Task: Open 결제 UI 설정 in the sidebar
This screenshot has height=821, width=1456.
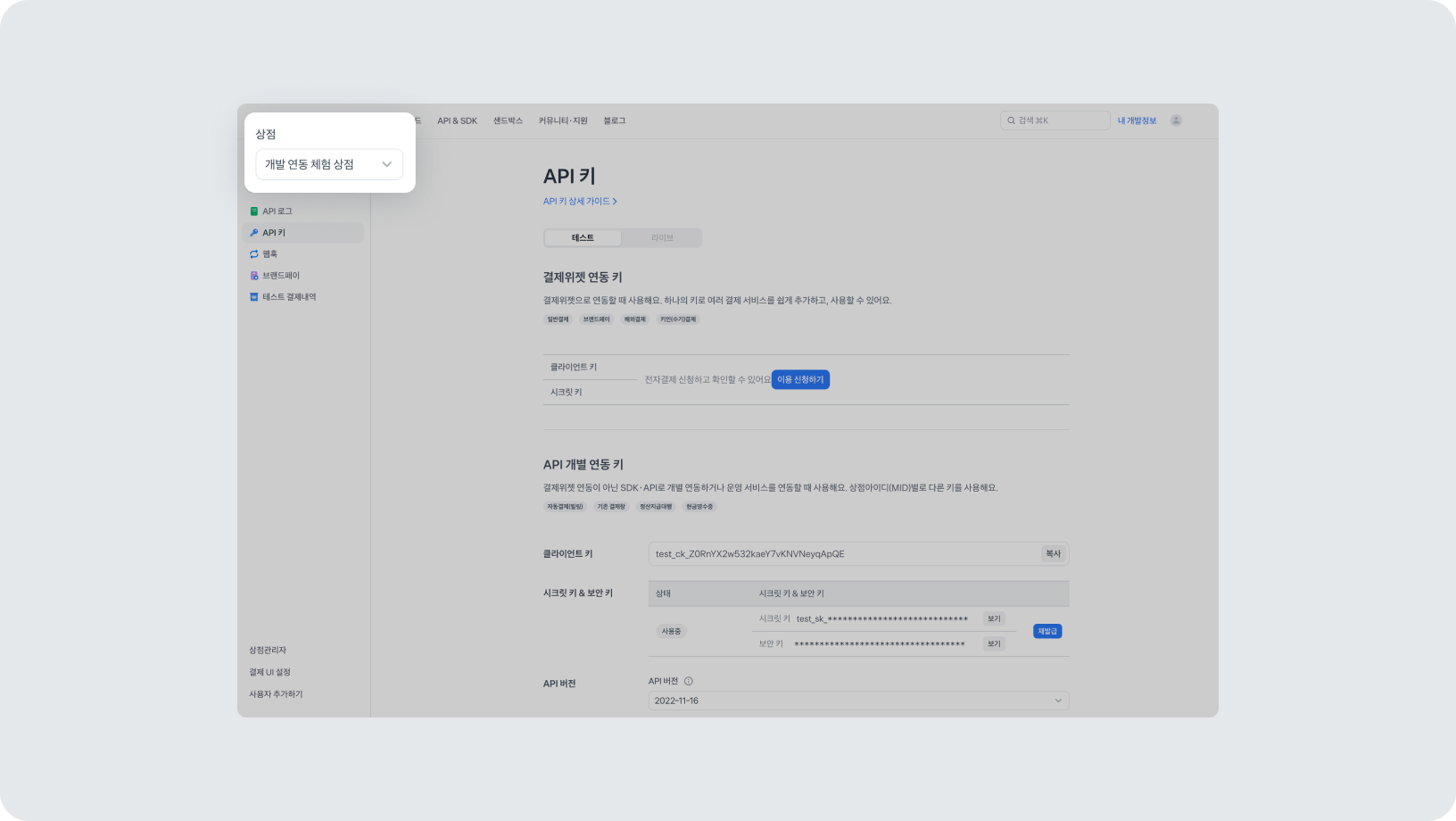Action: (269, 672)
